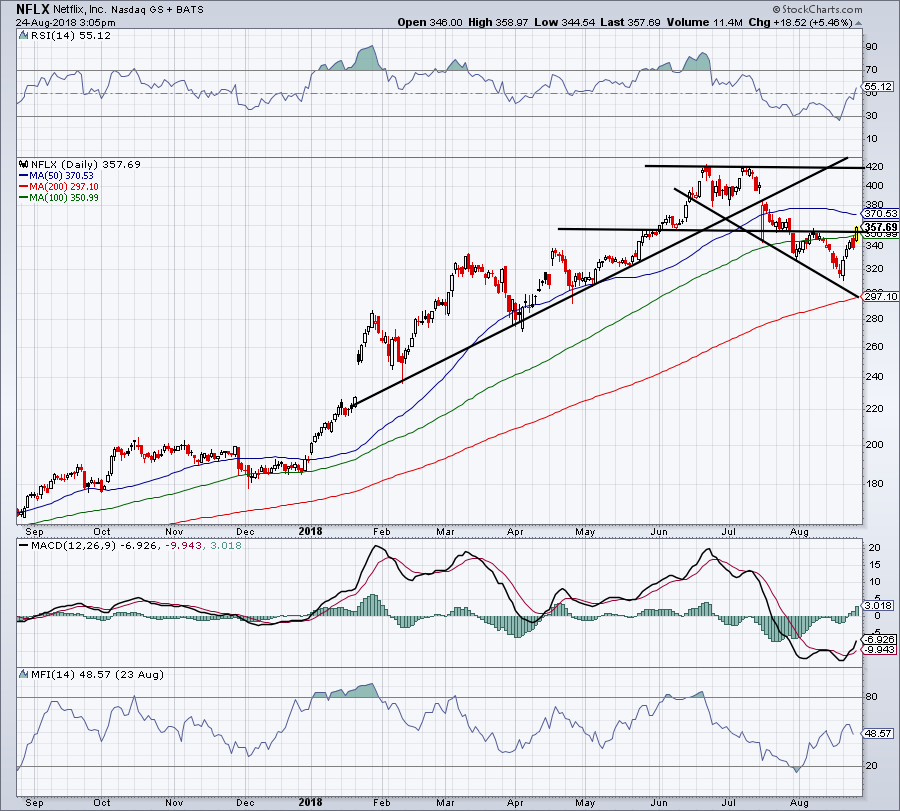Click the 'NFLX (Daily) 357.69' legend label
The width and height of the screenshot is (900, 811).
86,164
